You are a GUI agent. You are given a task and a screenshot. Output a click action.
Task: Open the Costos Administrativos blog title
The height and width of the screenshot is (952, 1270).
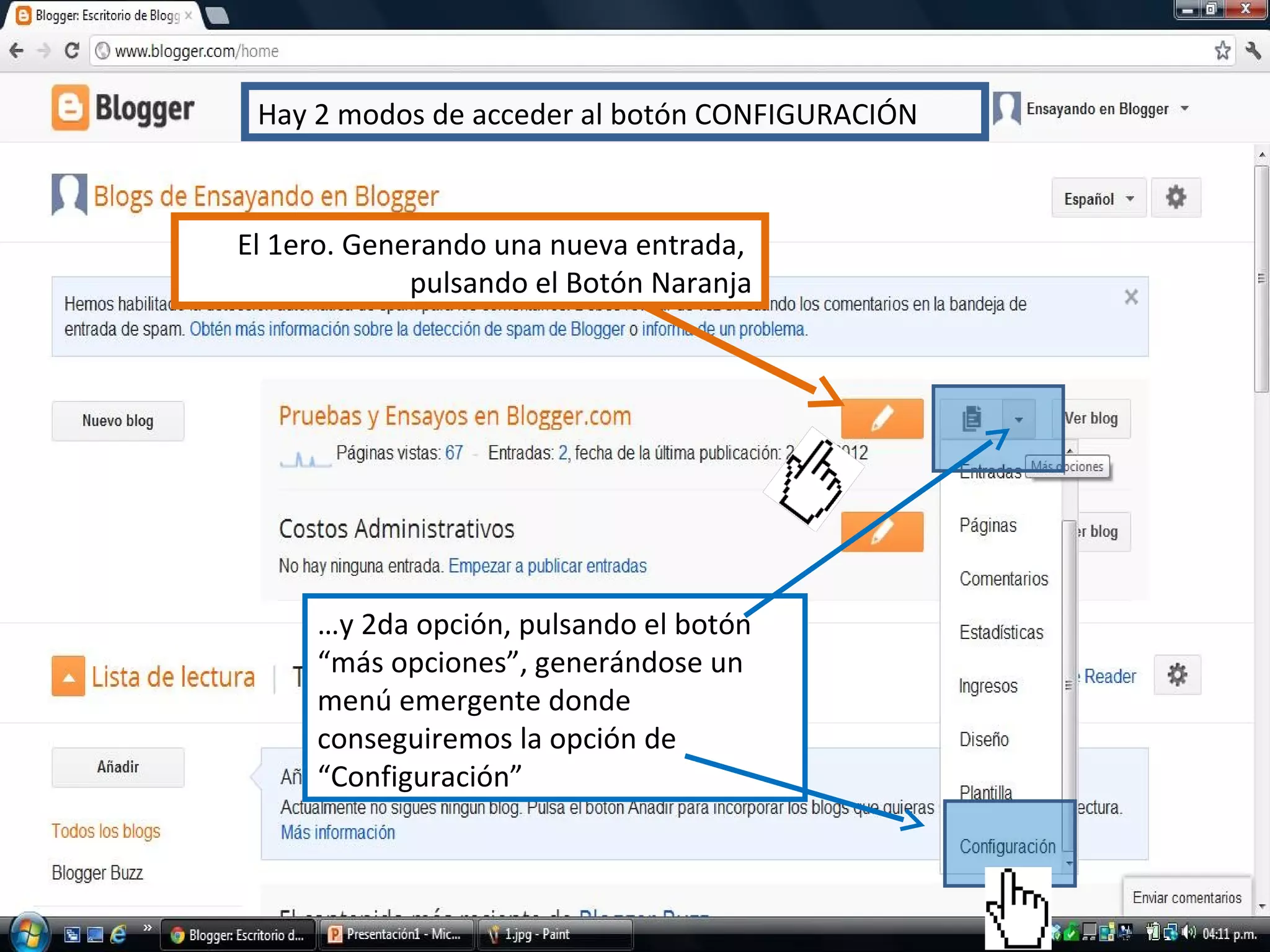[396, 529]
